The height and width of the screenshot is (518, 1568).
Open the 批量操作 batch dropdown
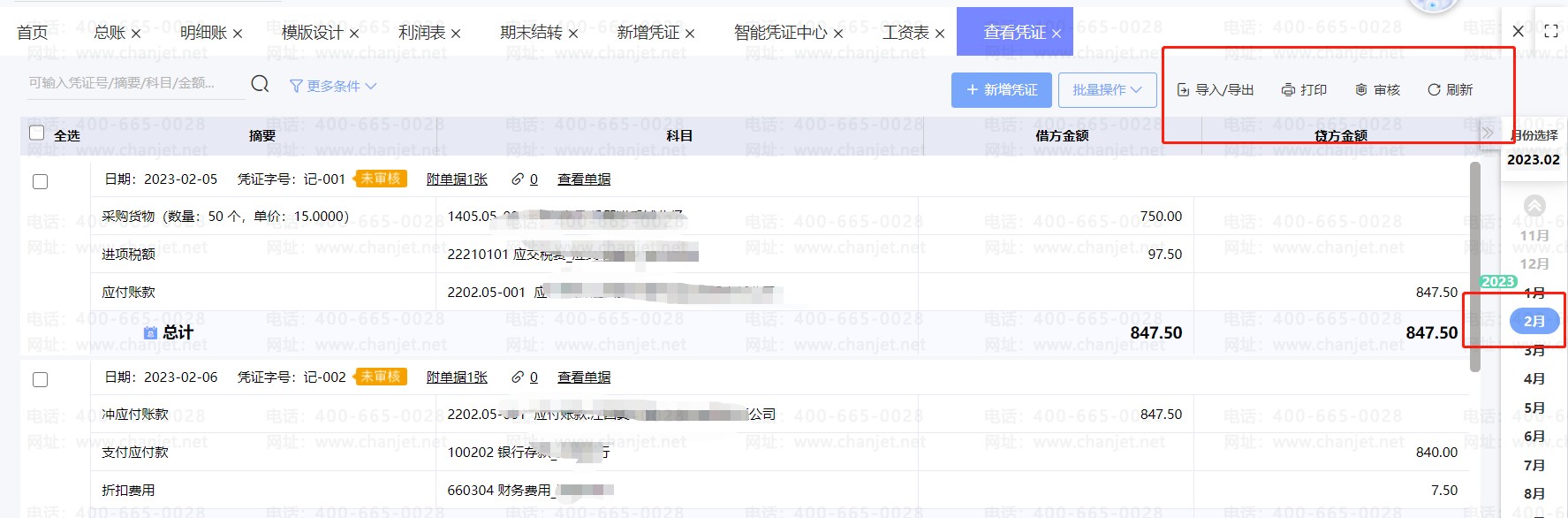pyautogui.click(x=1107, y=90)
